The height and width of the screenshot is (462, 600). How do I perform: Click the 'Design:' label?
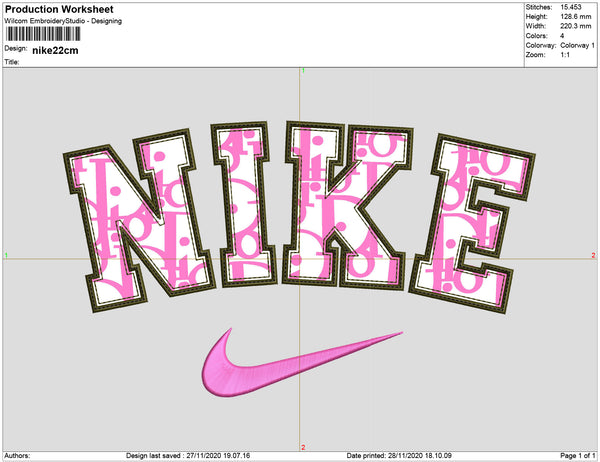tap(16, 49)
